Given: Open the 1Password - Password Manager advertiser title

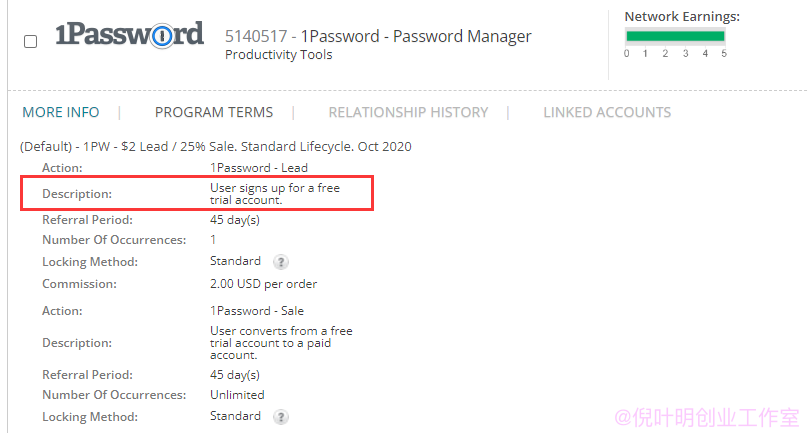Looking at the screenshot, I should tap(378, 37).
